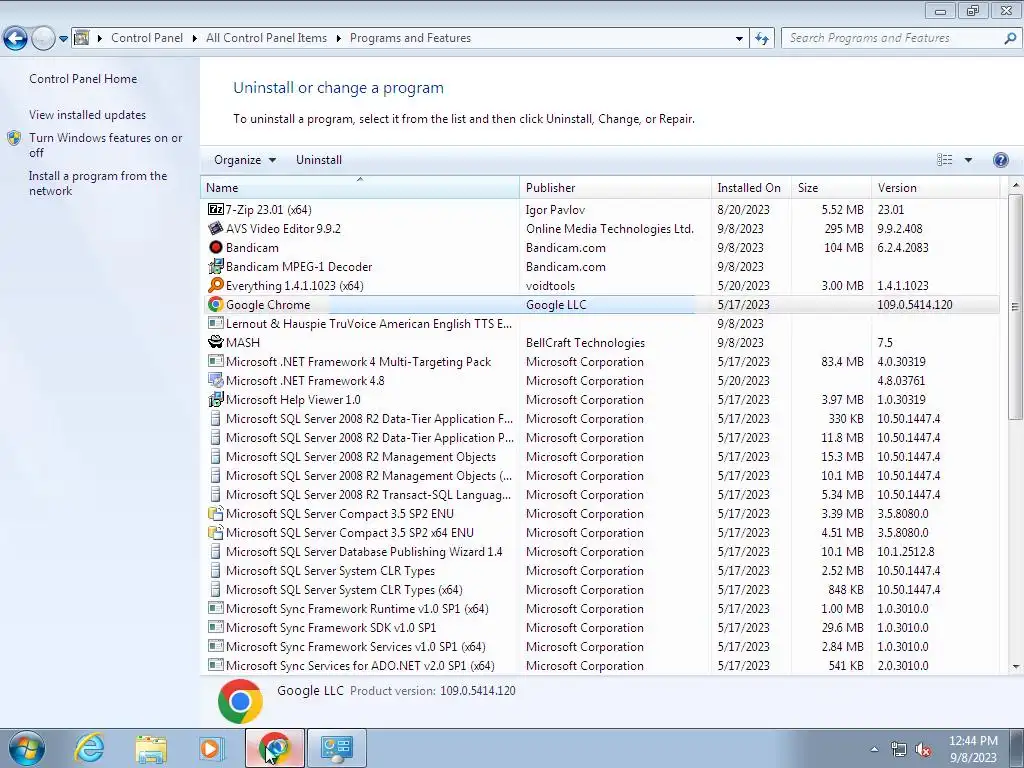Select Microsoft SQL Server Database Publishing Wizard 1.4
The image size is (1024, 768).
[x=600, y=551]
